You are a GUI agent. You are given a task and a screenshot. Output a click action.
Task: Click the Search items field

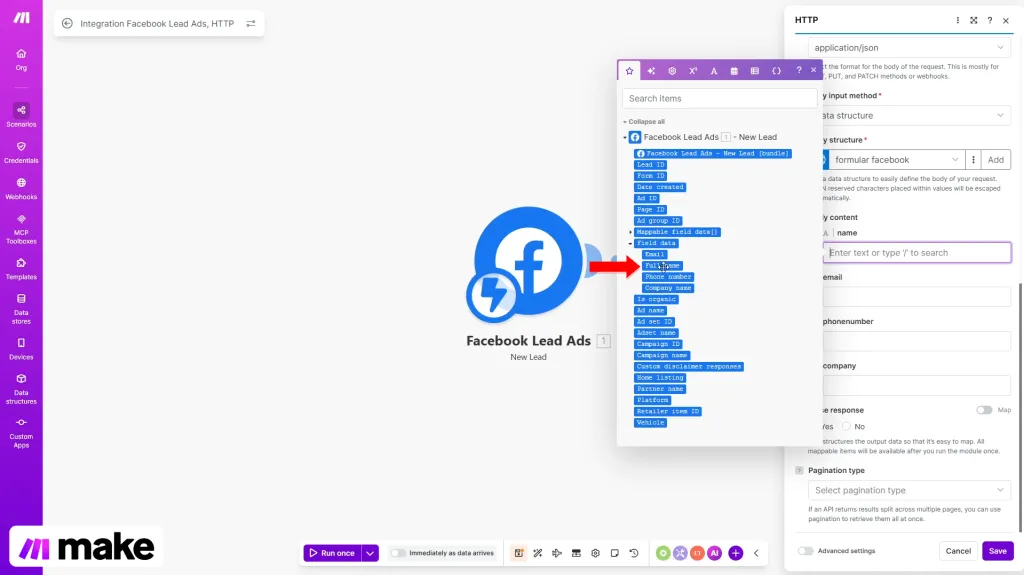point(719,98)
